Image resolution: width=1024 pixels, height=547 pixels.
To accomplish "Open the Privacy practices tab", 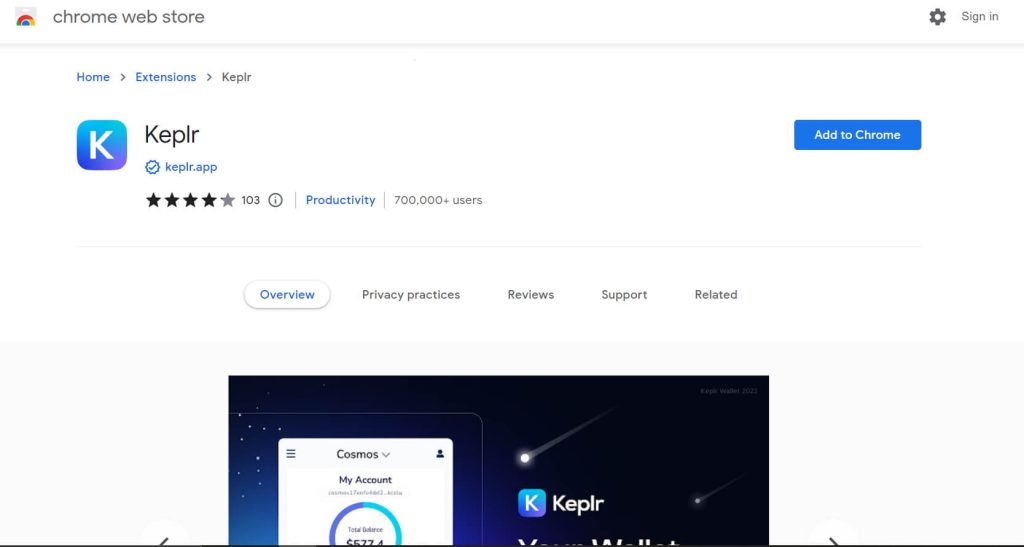I will tap(411, 294).
